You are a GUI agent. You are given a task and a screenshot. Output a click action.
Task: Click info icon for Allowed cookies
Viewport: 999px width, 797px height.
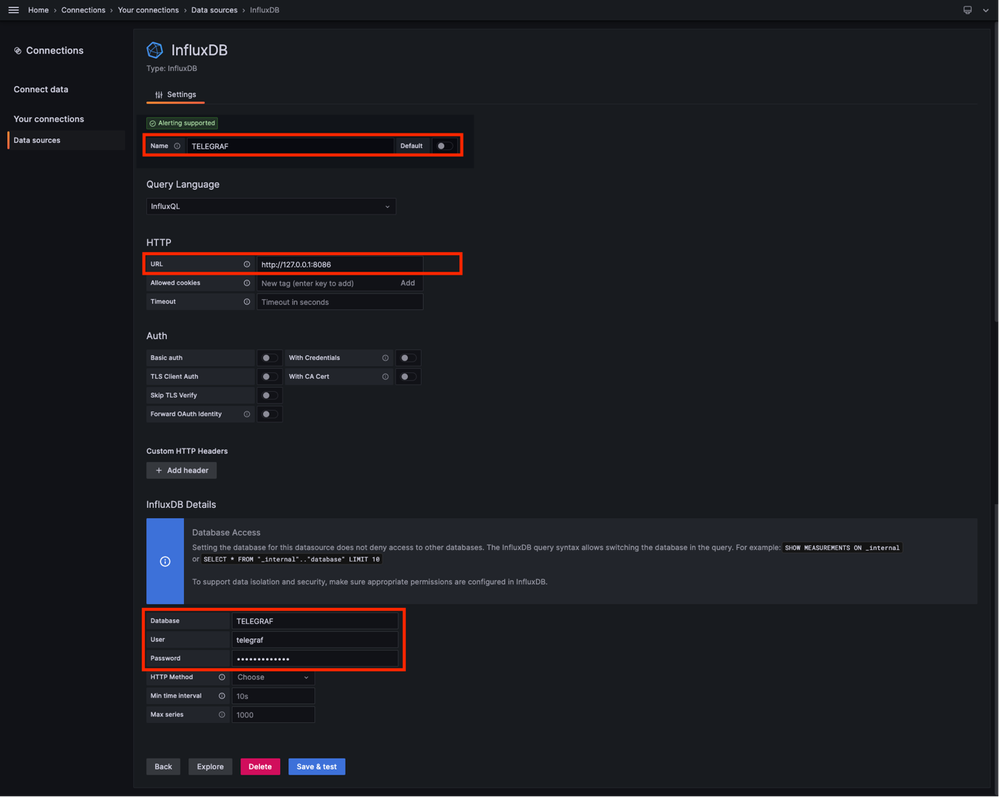coord(247,283)
